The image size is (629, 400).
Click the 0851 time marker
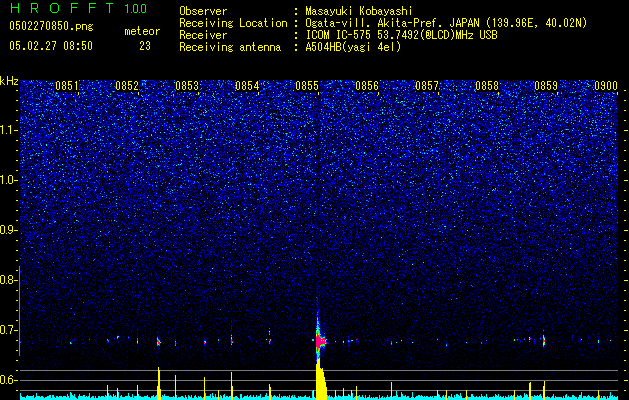click(67, 86)
